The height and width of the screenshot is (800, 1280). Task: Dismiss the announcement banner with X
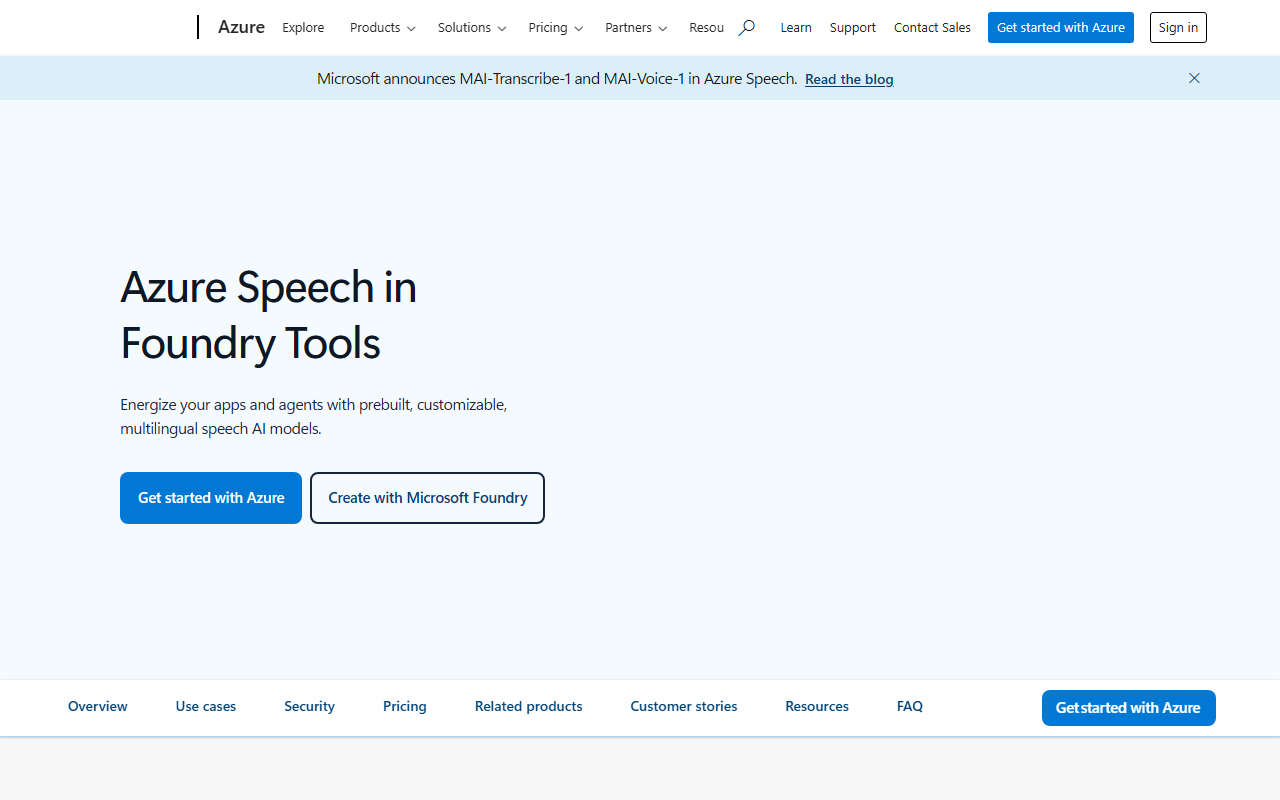[x=1194, y=78]
